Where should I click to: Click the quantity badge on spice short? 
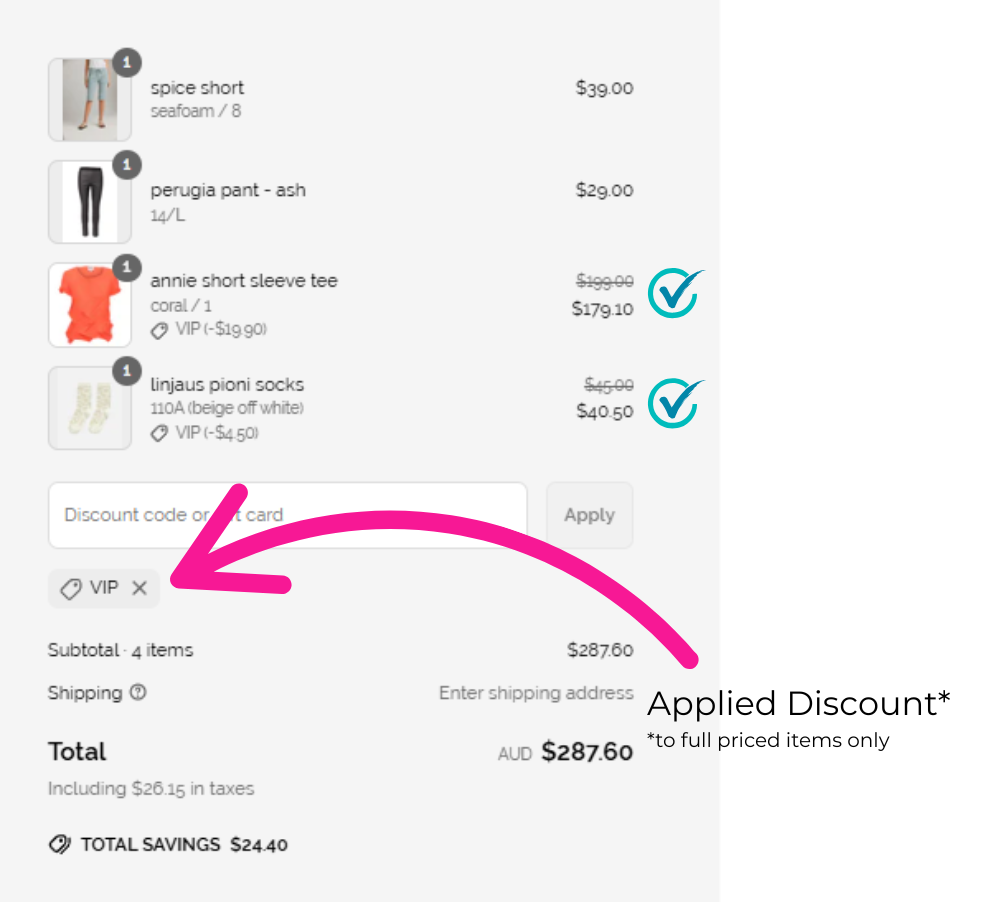click(126, 63)
